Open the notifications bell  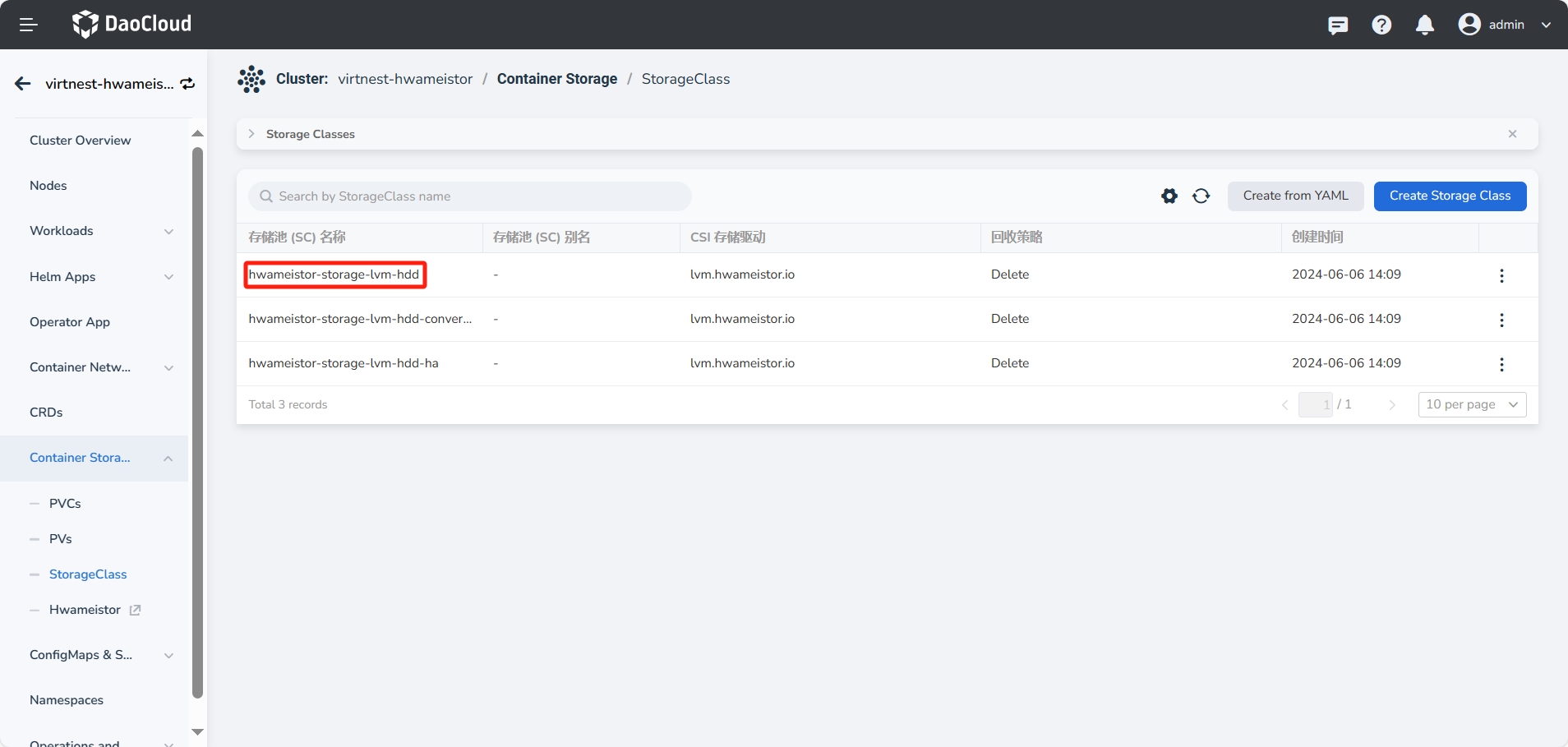tap(1425, 25)
